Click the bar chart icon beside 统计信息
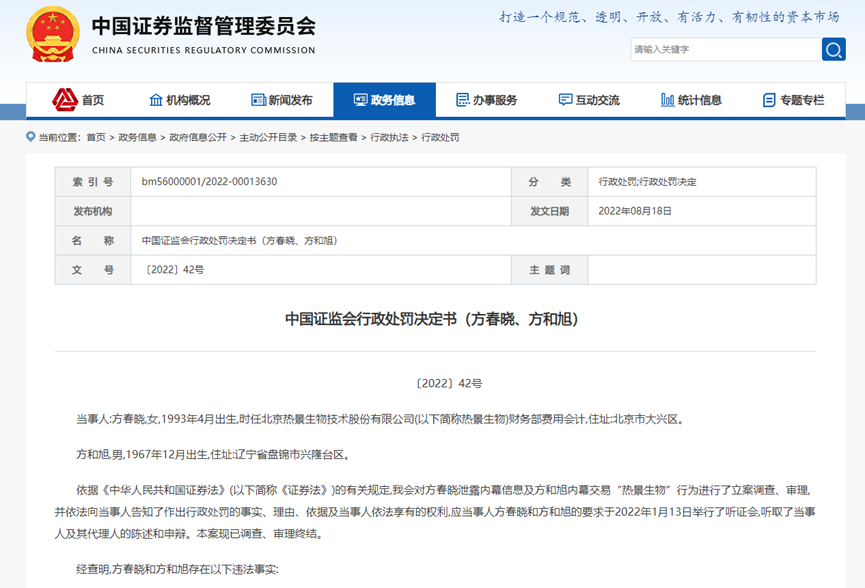Image resolution: width=865 pixels, height=588 pixels. [668, 100]
